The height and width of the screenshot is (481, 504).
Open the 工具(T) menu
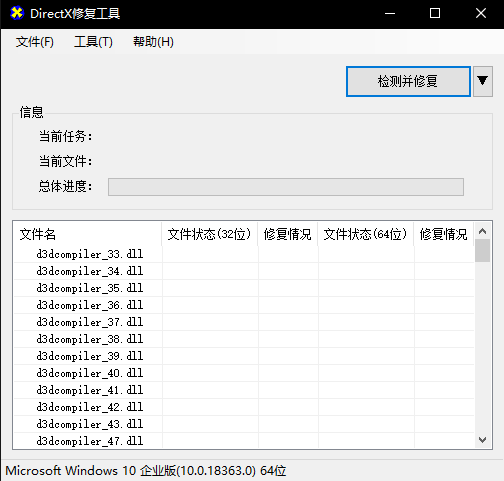(93, 42)
